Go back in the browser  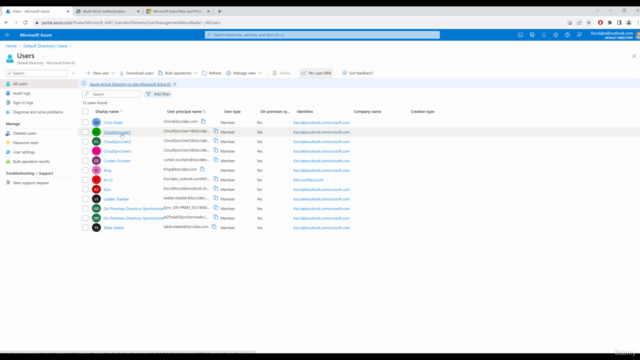click(7, 22)
